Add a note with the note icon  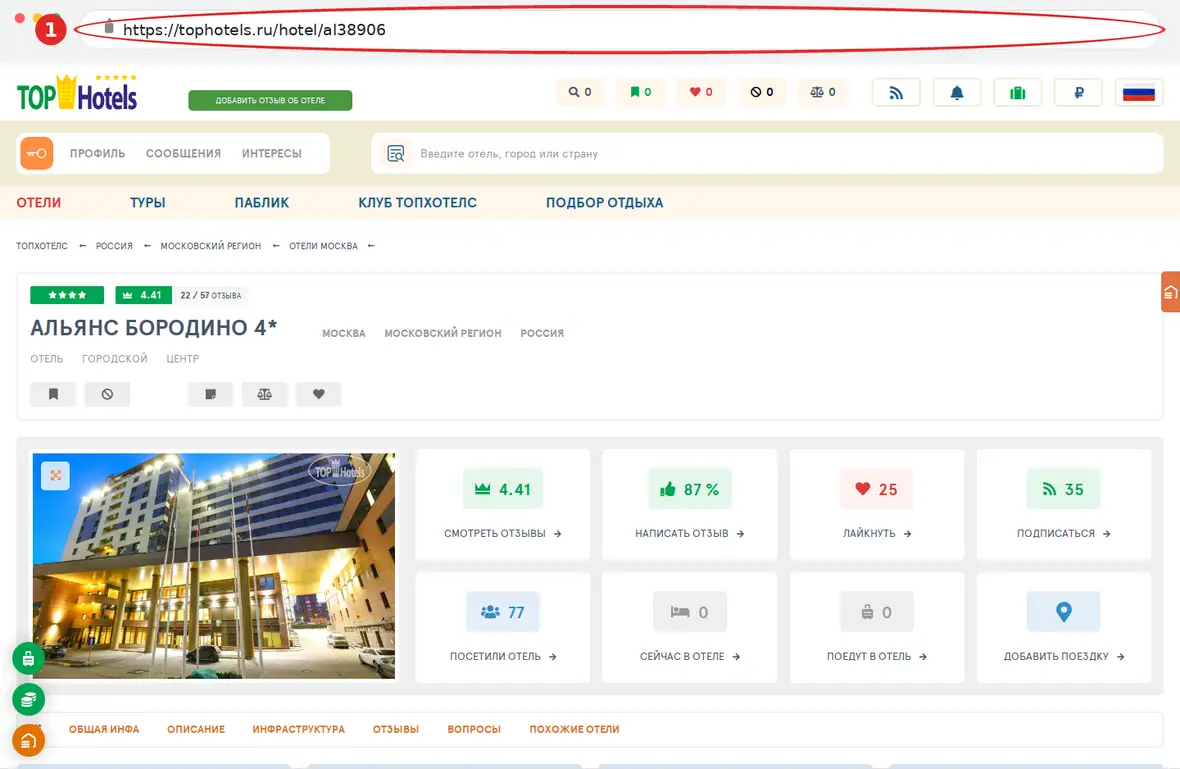click(211, 394)
